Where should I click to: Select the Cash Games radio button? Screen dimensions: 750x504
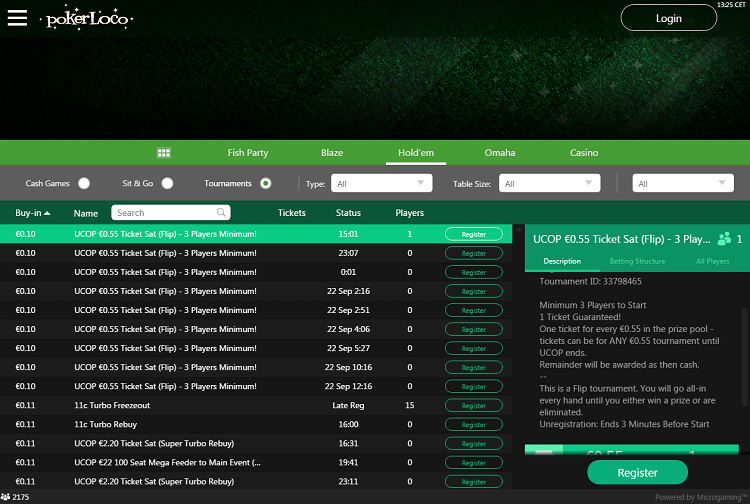pos(84,183)
